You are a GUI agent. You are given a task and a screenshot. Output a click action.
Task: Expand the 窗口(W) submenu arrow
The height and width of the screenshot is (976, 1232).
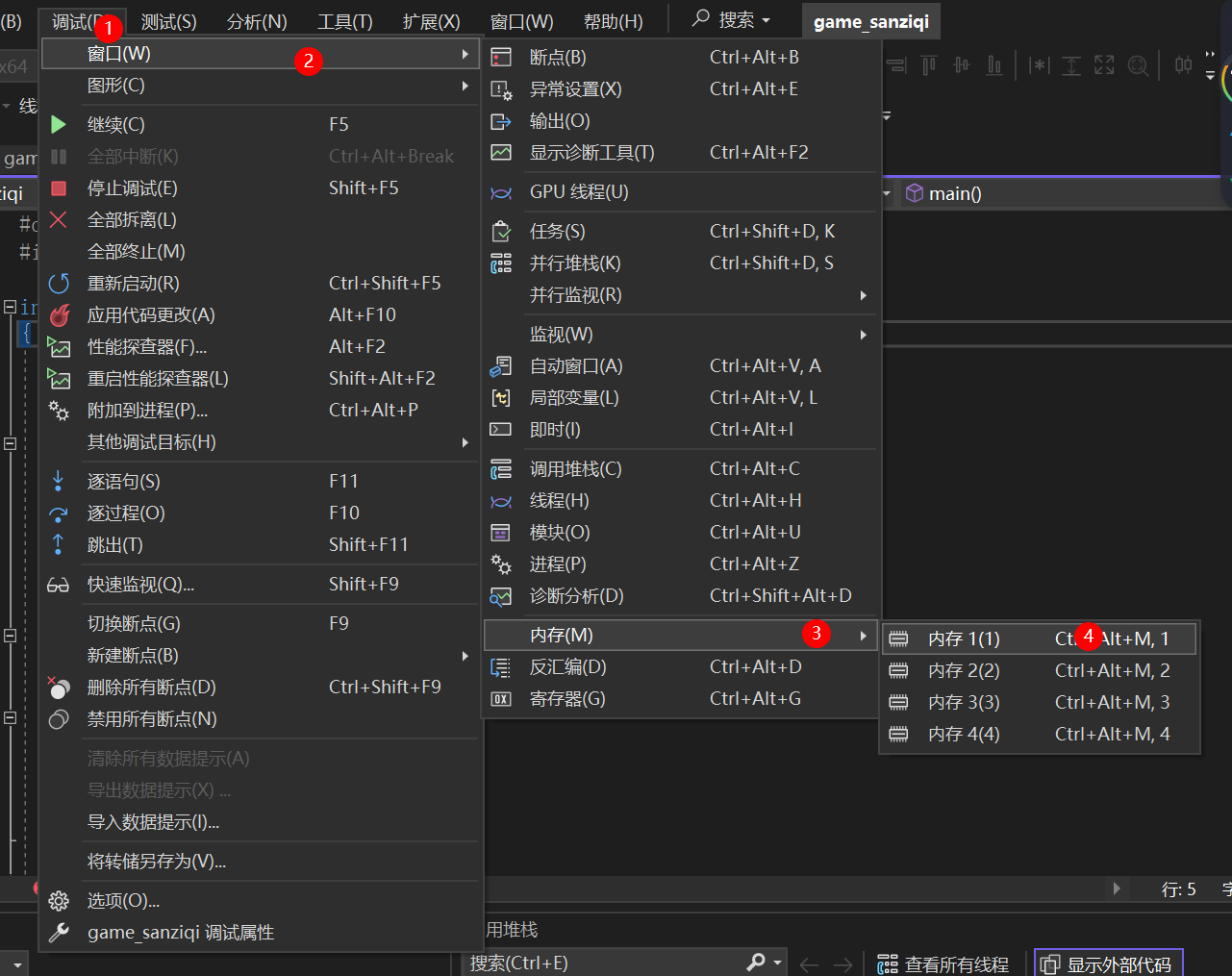[465, 54]
